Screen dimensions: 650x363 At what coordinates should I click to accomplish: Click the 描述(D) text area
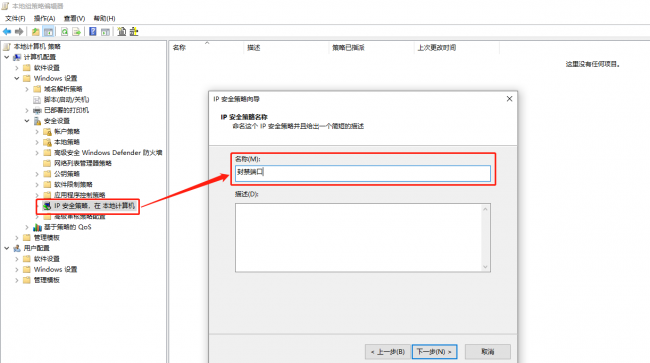pos(363,238)
